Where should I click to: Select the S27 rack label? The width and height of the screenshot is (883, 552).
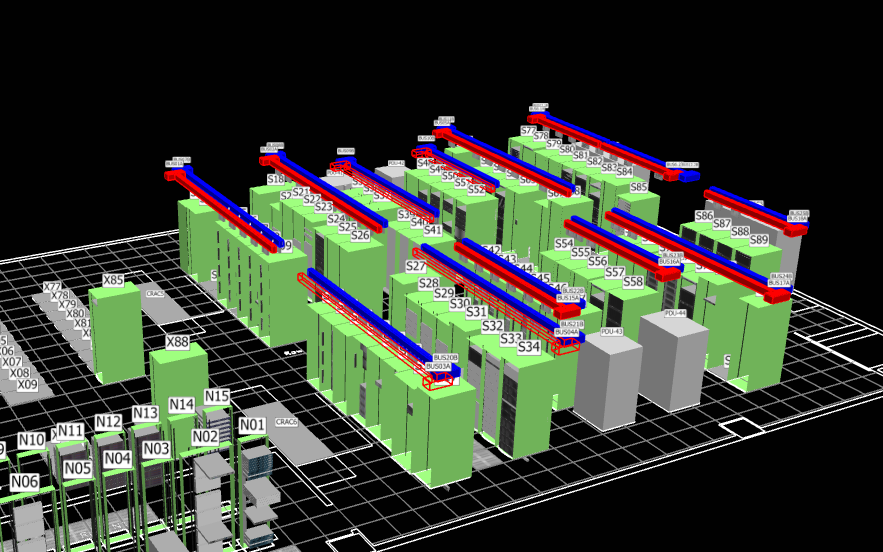coord(416,266)
